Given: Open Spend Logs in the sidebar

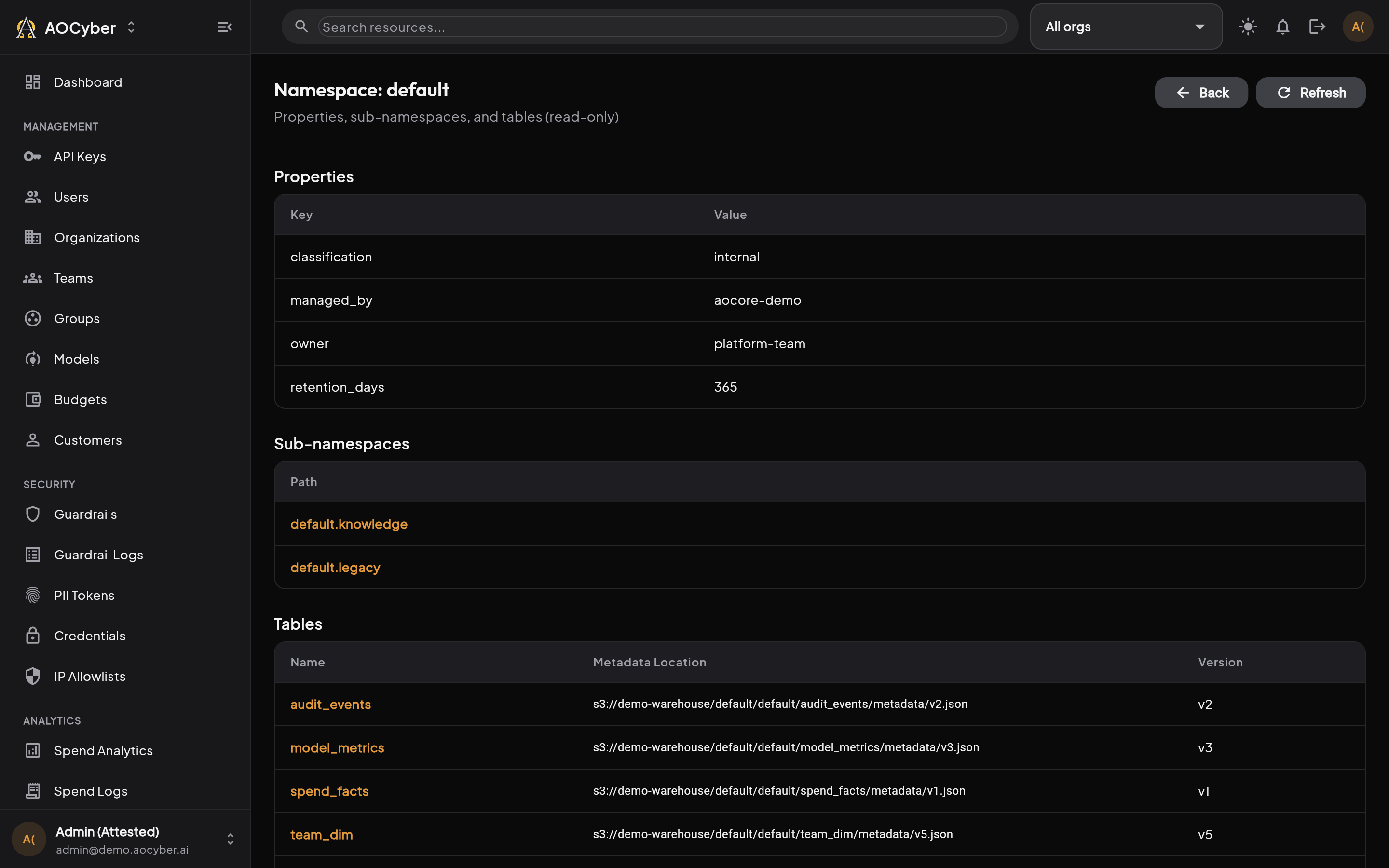Looking at the screenshot, I should [91, 790].
